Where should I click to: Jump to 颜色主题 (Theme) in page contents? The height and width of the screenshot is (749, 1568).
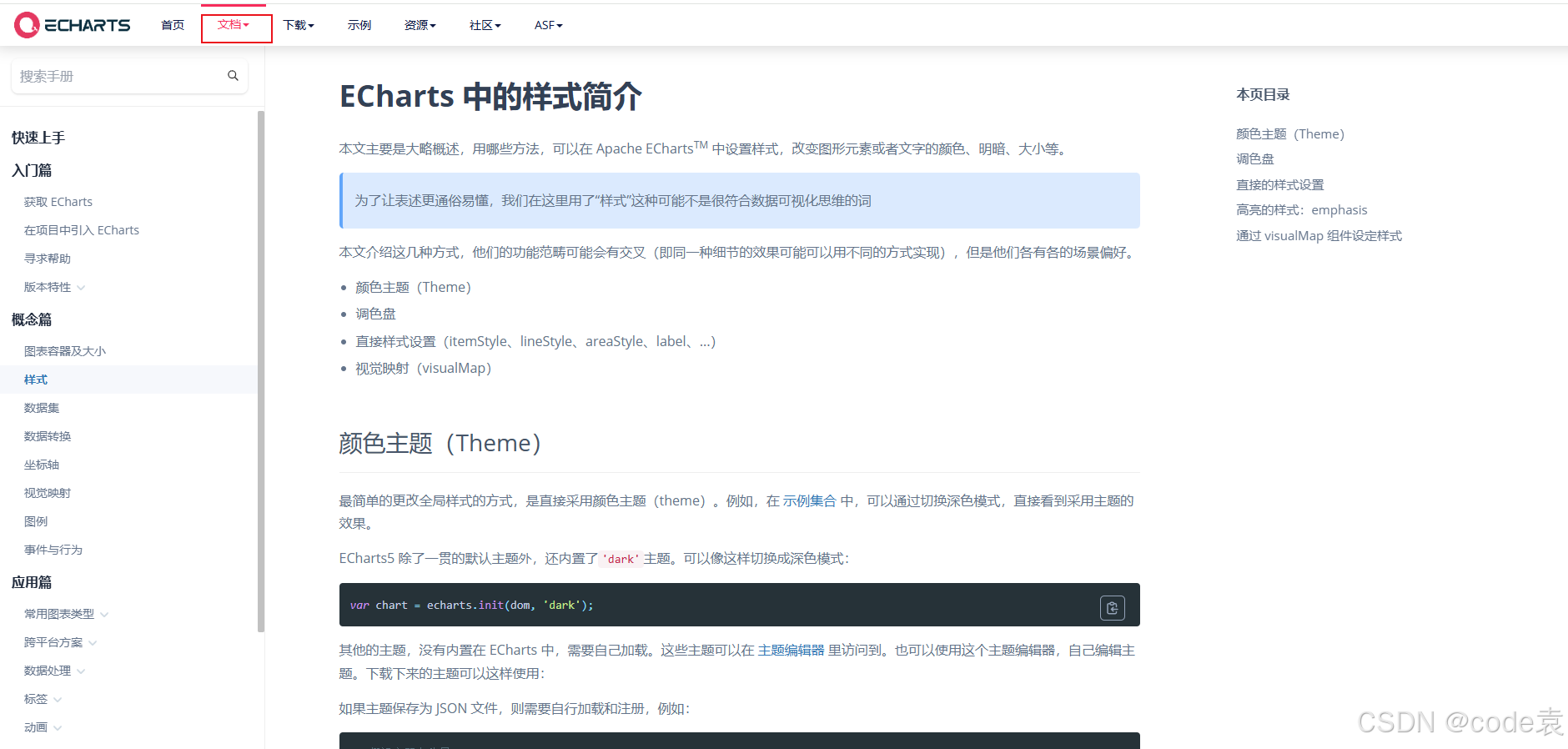1290,133
